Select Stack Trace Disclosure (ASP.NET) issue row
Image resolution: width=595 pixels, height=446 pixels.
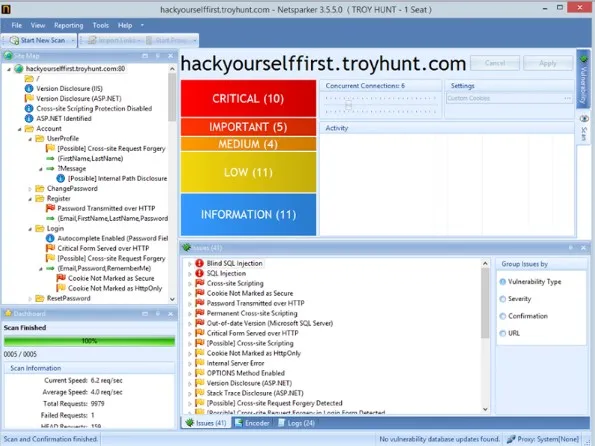point(255,393)
